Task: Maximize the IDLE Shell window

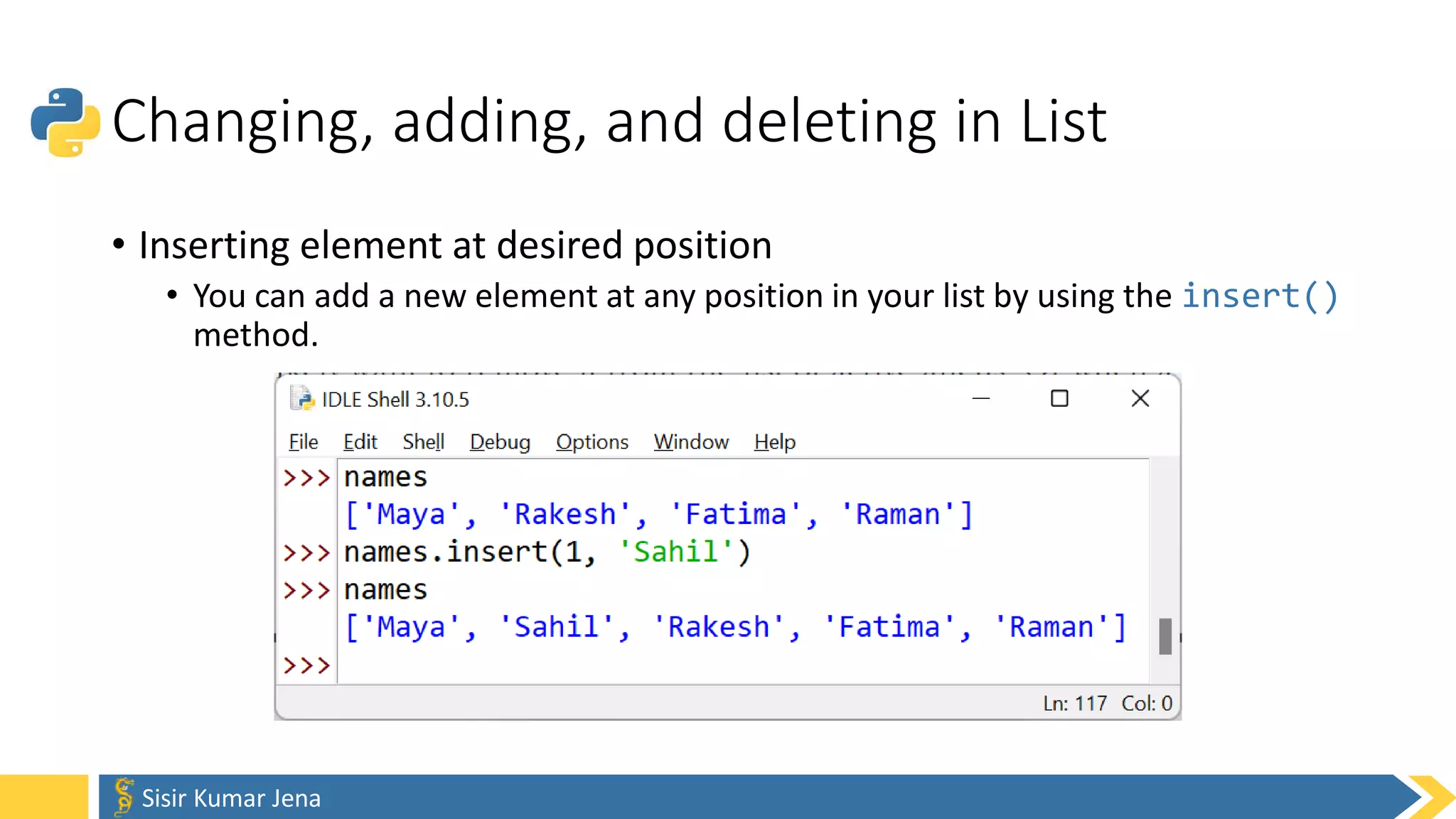Action: tap(1059, 398)
